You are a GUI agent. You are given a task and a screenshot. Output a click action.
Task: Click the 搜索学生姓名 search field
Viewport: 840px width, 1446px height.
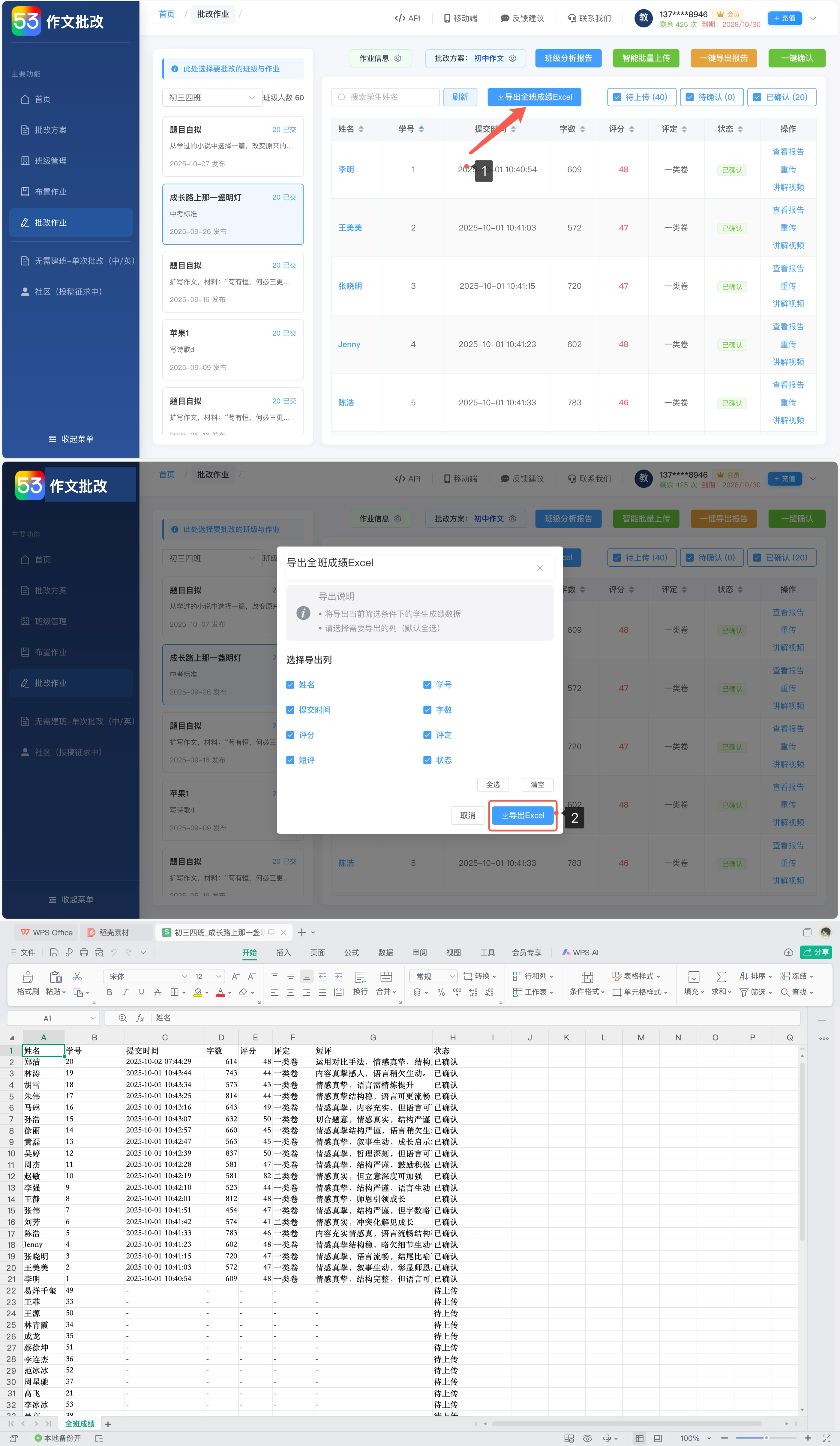385,97
